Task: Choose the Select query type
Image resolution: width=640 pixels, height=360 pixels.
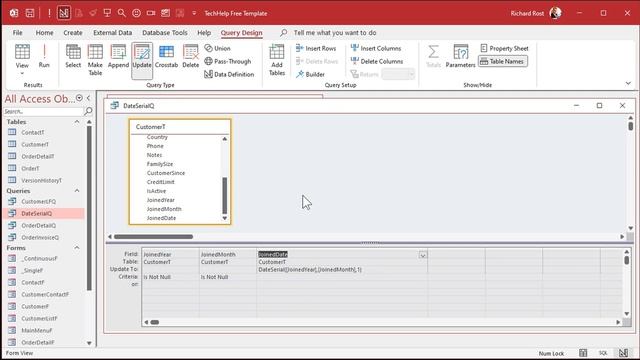Action: [x=73, y=56]
